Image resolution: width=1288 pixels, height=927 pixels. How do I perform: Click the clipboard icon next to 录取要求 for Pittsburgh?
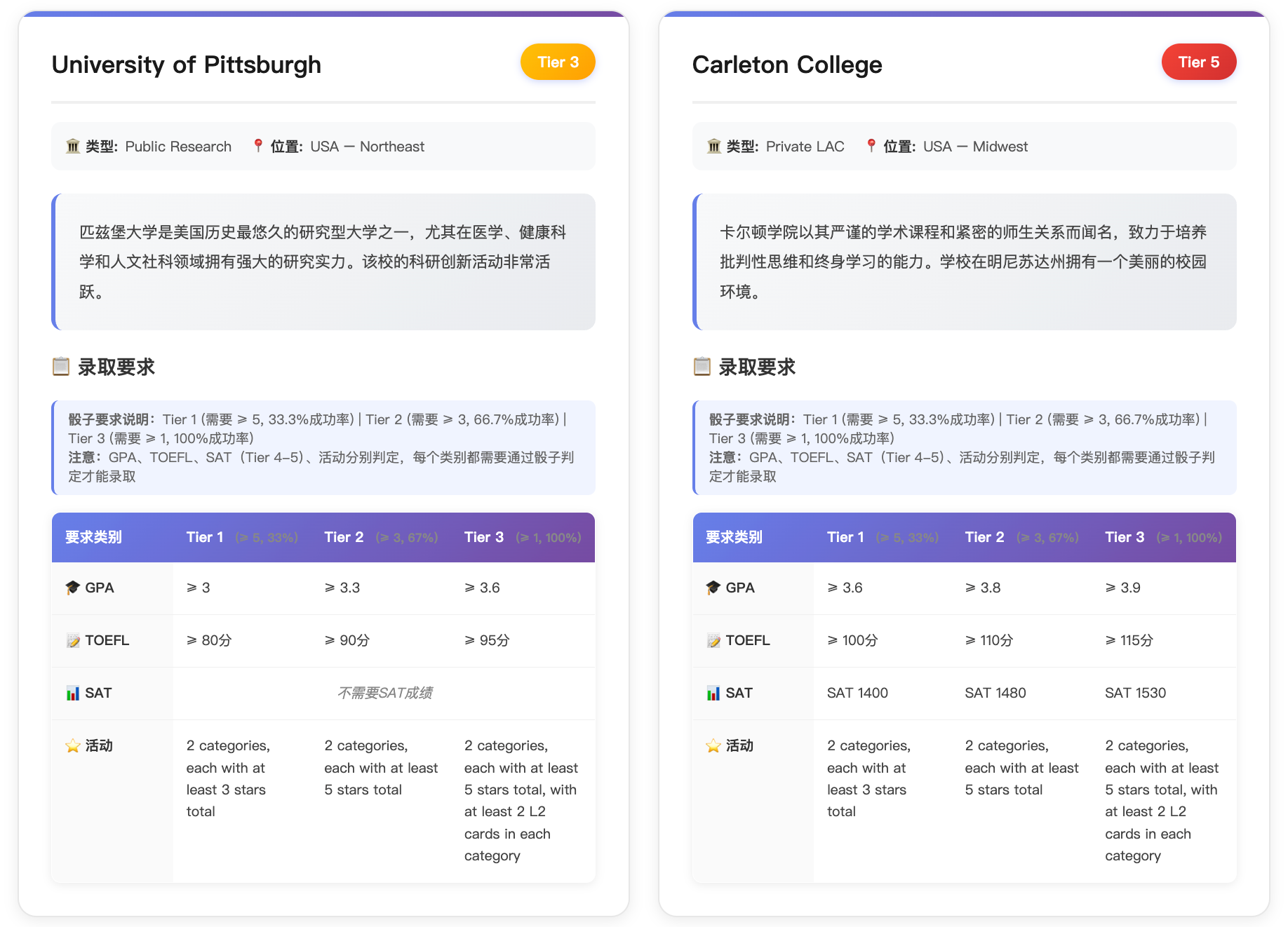[62, 366]
